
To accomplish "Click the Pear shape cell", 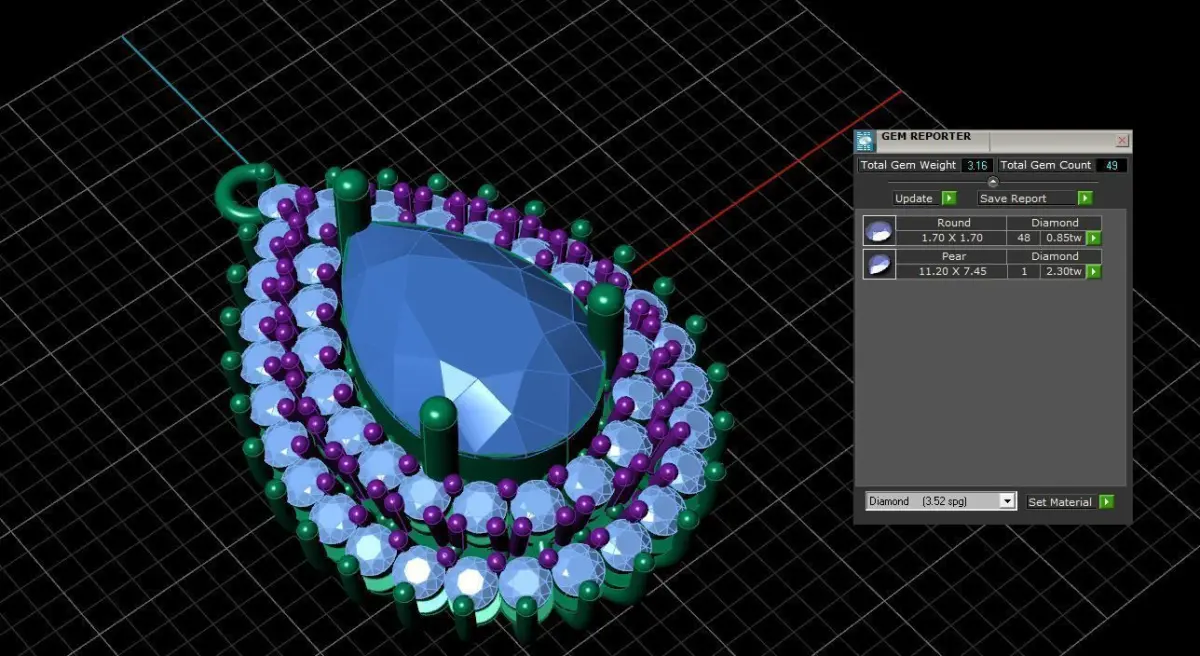I will 953,256.
